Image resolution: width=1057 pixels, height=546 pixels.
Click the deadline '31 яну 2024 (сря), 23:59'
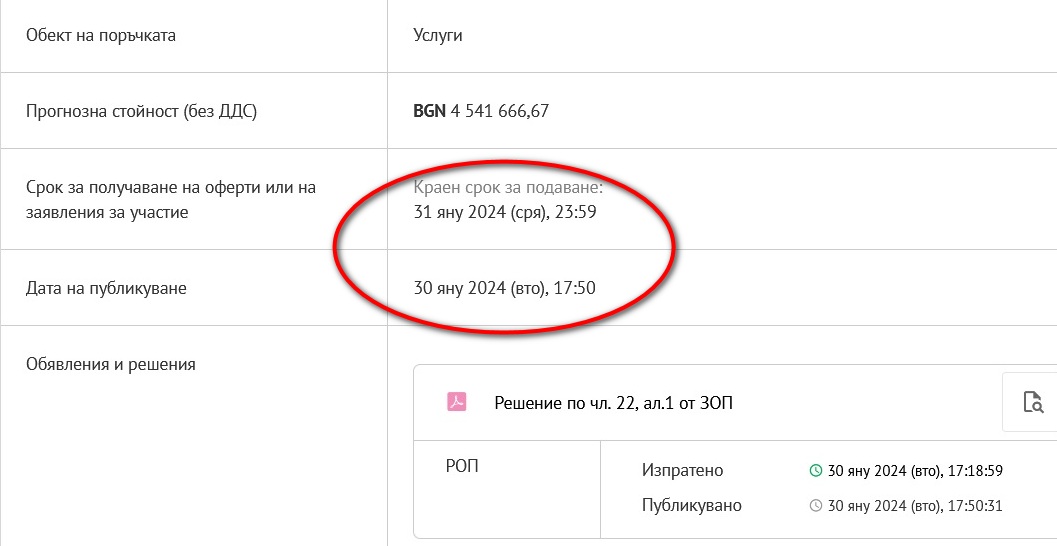[505, 212]
